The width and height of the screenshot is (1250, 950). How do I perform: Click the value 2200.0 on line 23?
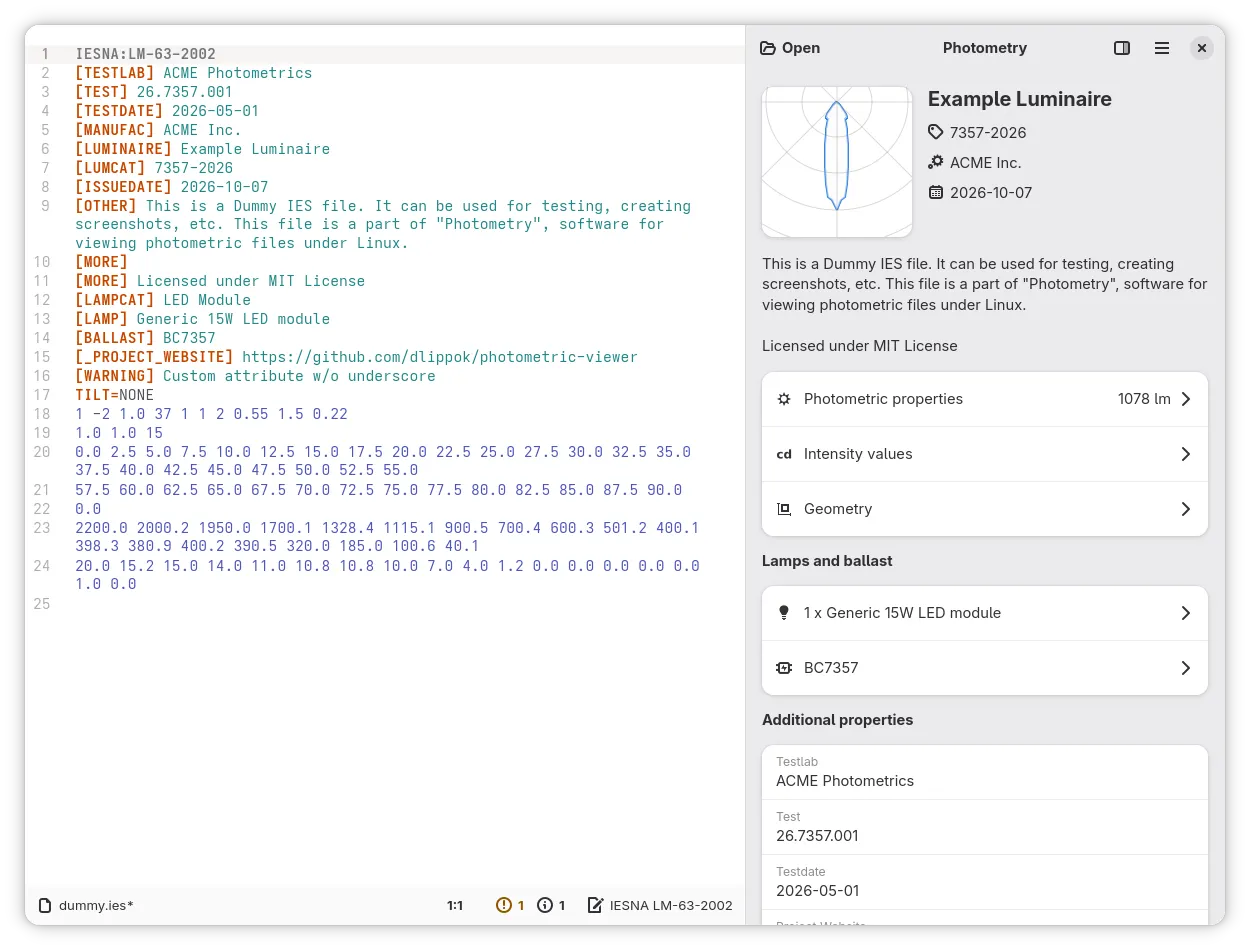[102, 528]
